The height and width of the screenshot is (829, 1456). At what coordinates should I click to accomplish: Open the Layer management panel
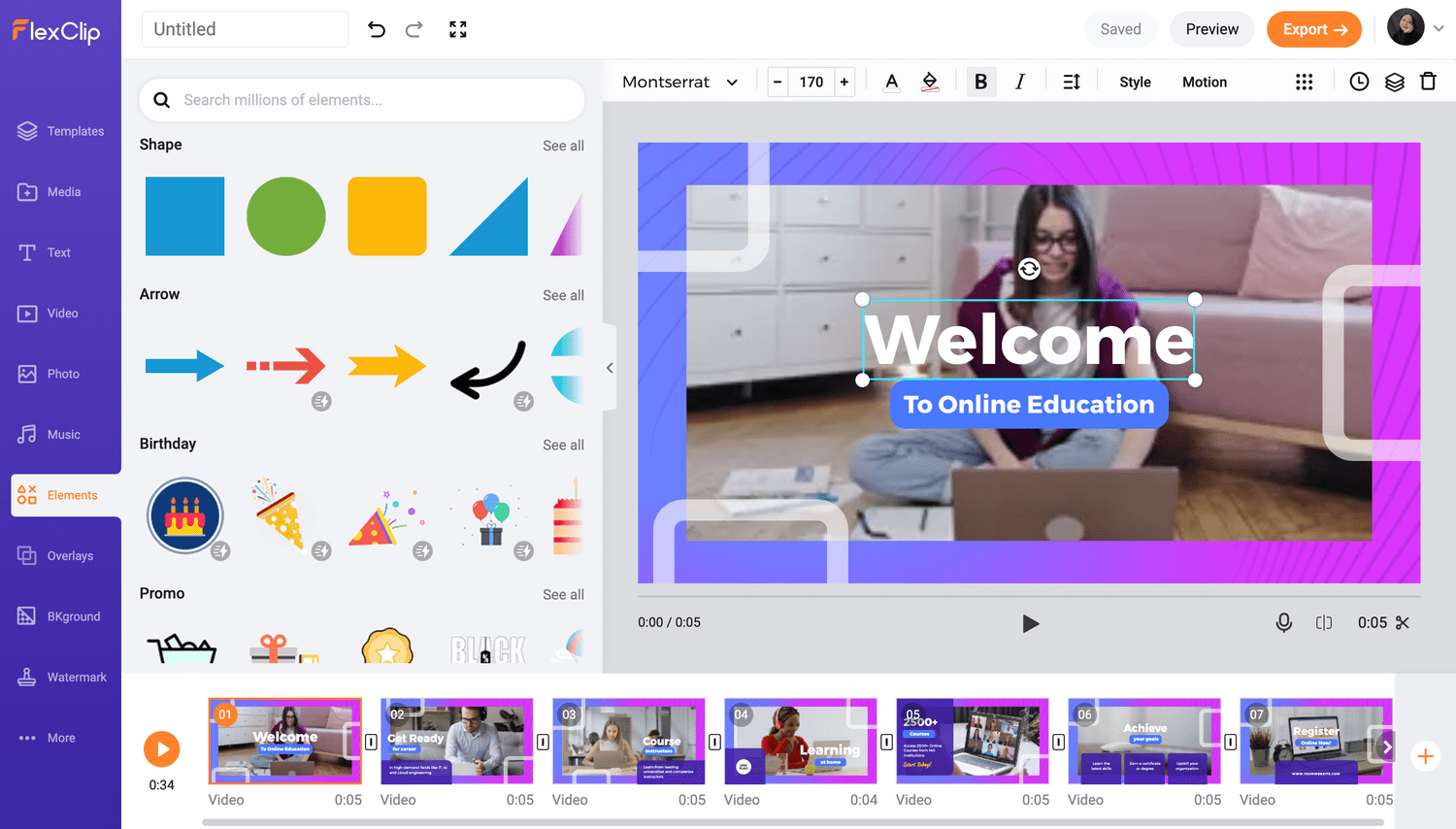click(1394, 82)
